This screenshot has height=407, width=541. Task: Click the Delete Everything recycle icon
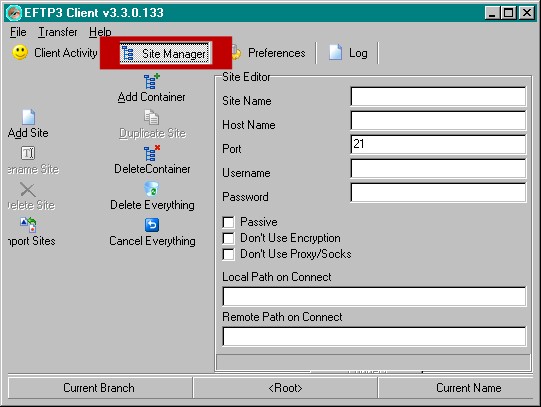pyautogui.click(x=151, y=189)
